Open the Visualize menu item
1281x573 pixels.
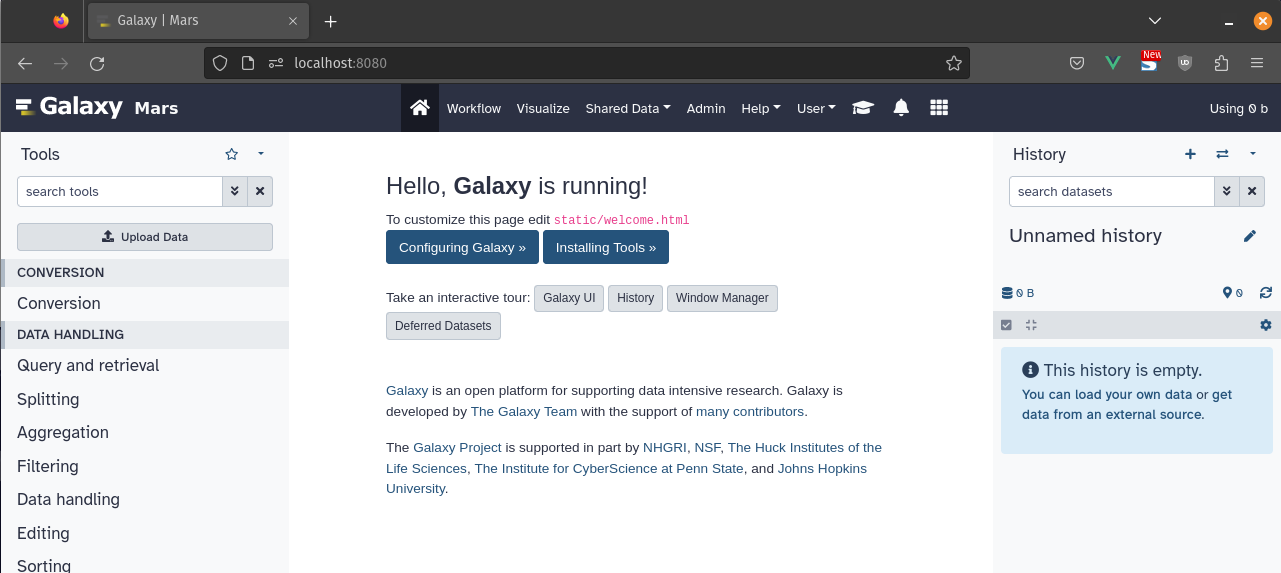pyautogui.click(x=543, y=108)
